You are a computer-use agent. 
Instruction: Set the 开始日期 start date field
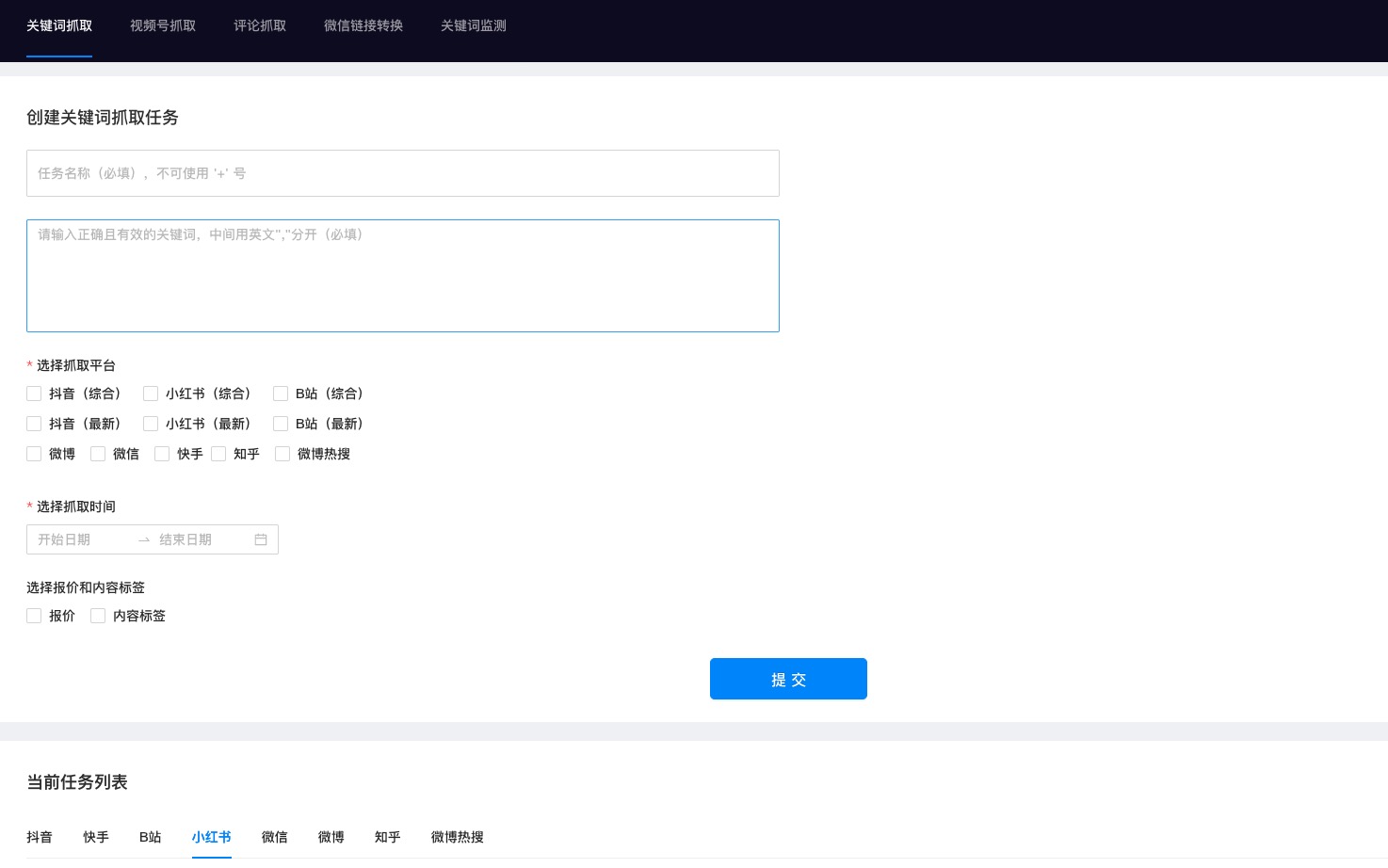(83, 539)
